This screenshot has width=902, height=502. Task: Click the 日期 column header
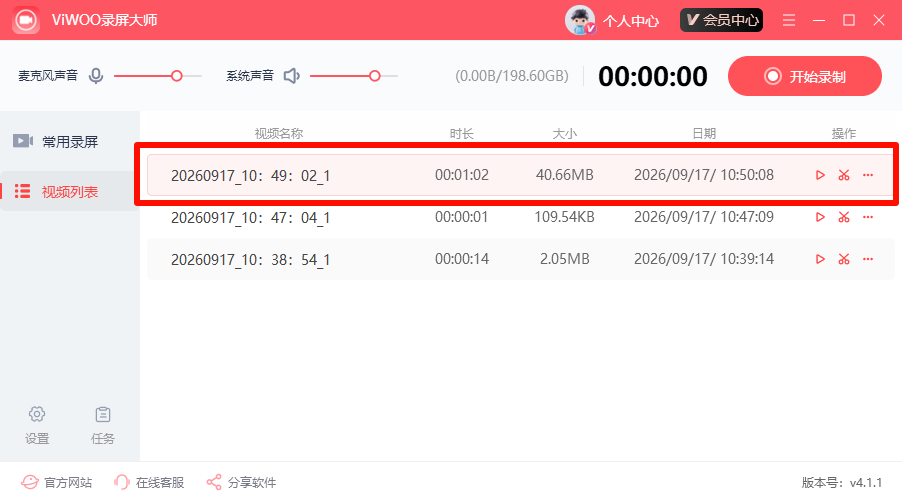[704, 133]
